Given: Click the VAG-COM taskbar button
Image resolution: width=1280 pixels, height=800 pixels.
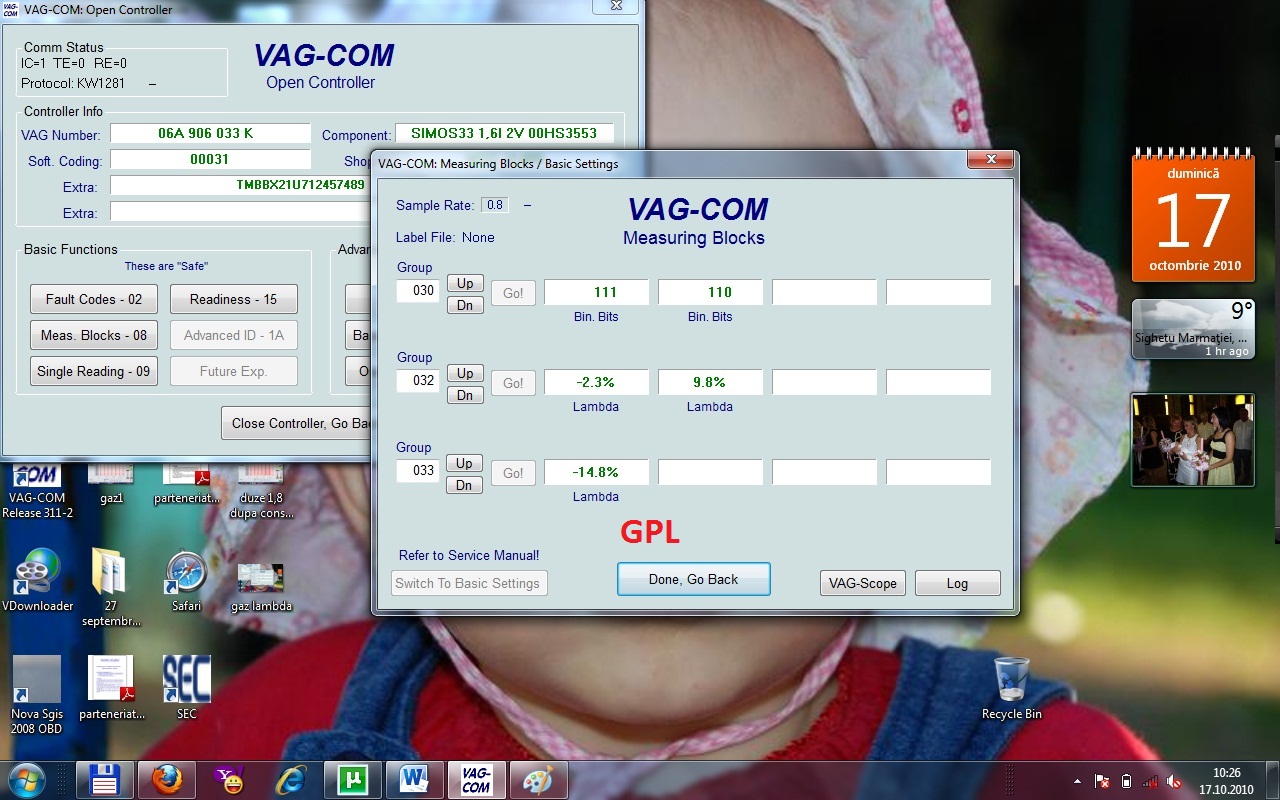Looking at the screenshot, I should (x=477, y=779).
